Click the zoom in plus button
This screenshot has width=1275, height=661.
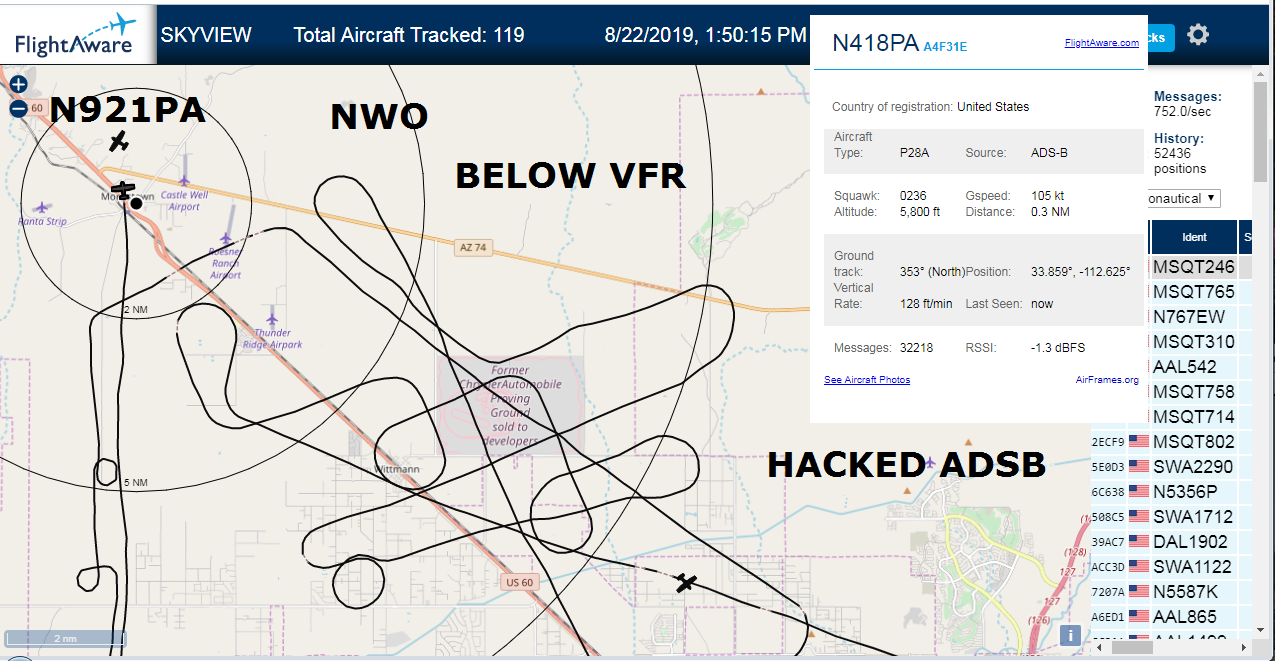coord(18,85)
